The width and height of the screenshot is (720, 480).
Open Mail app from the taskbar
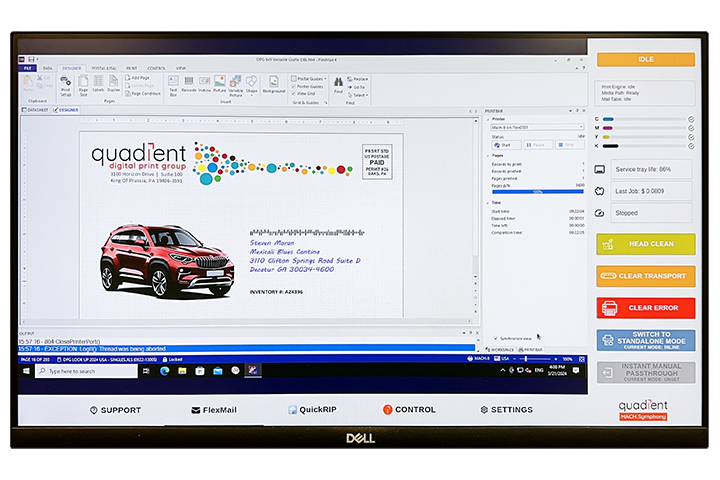pyautogui.click(x=218, y=371)
